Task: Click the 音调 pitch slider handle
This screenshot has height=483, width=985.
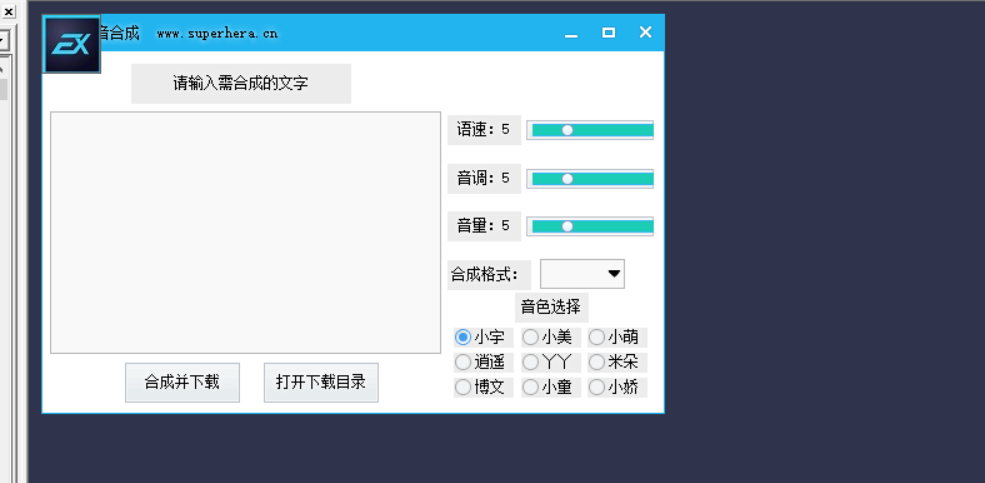Action: point(567,178)
